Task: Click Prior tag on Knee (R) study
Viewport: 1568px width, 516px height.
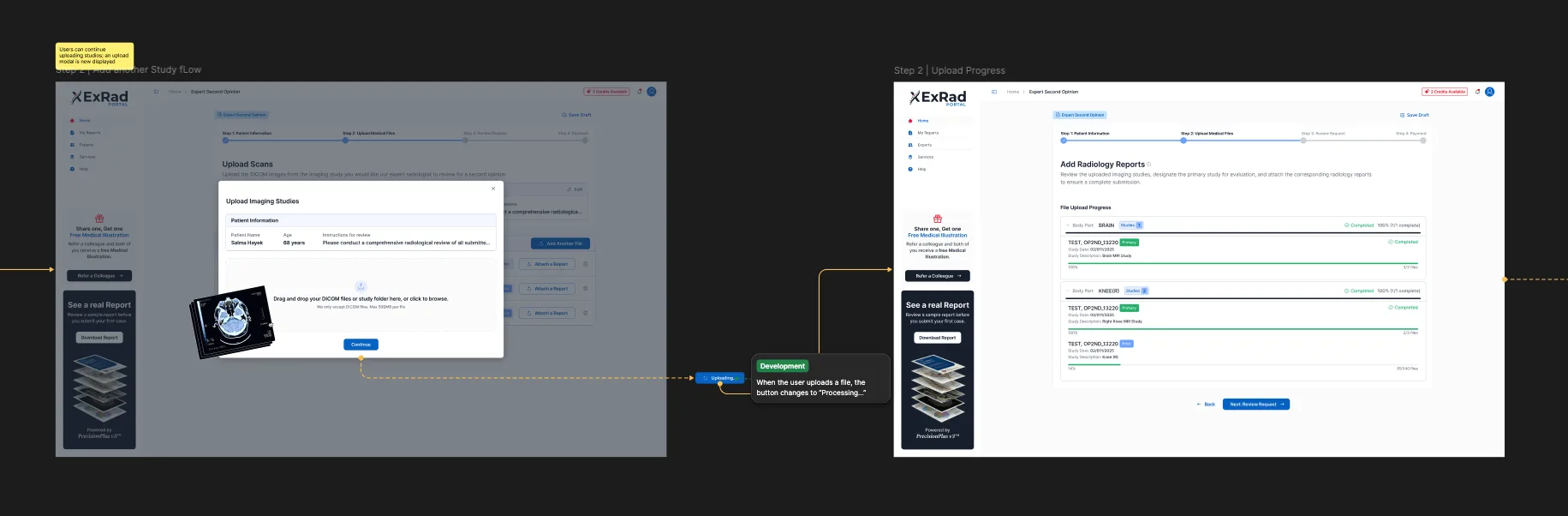Action: [1127, 344]
